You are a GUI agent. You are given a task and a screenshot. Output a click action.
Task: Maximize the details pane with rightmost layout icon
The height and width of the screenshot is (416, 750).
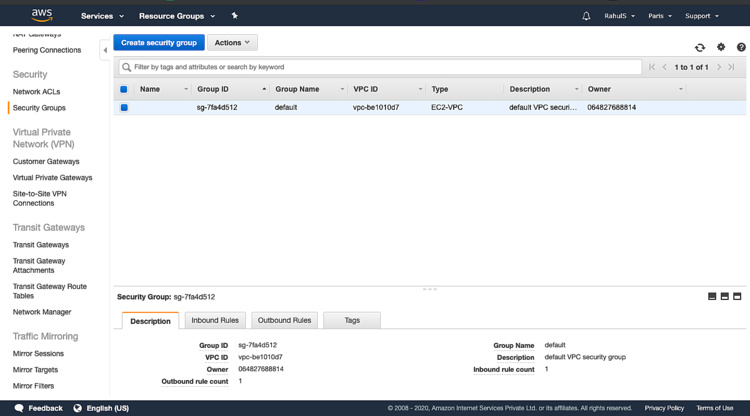[x=737, y=297]
